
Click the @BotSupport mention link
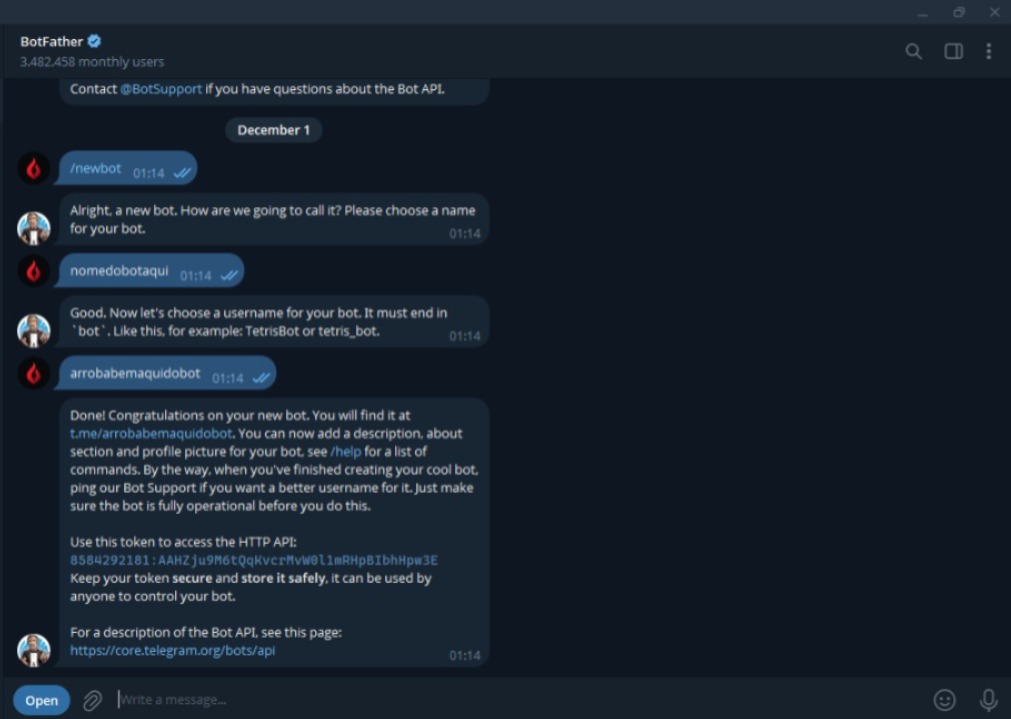point(161,89)
